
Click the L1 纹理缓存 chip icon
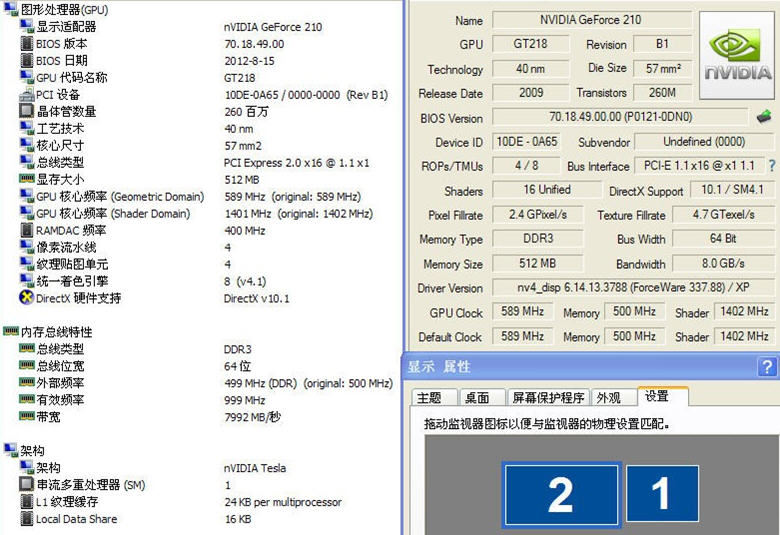pos(27,501)
